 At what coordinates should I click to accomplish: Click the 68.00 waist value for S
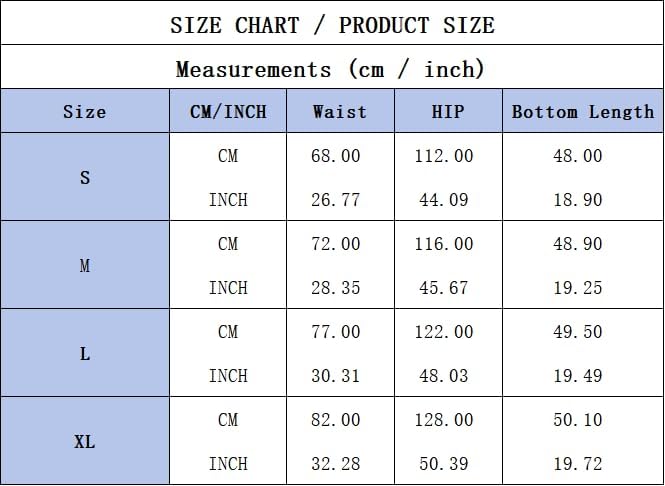click(335, 156)
